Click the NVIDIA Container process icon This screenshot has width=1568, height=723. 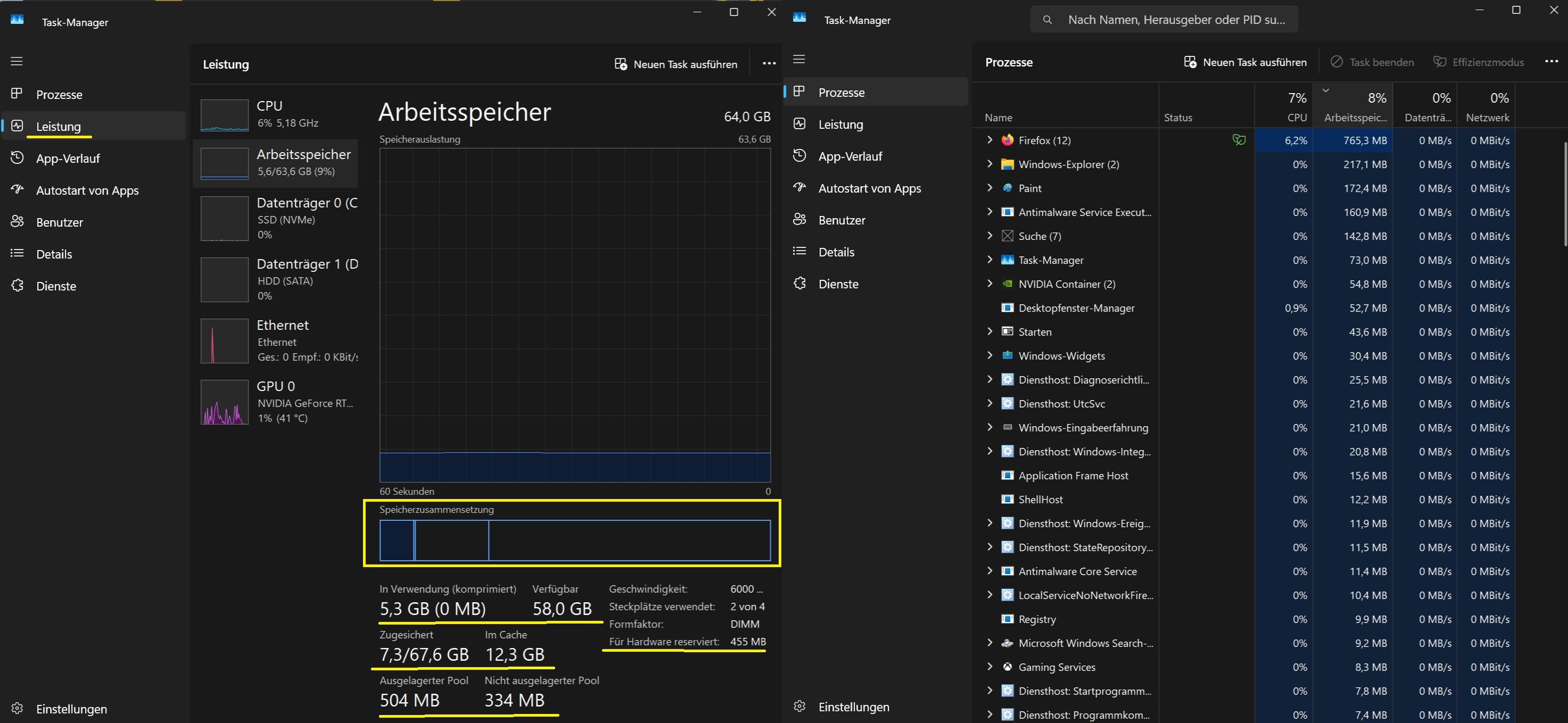click(x=1008, y=284)
